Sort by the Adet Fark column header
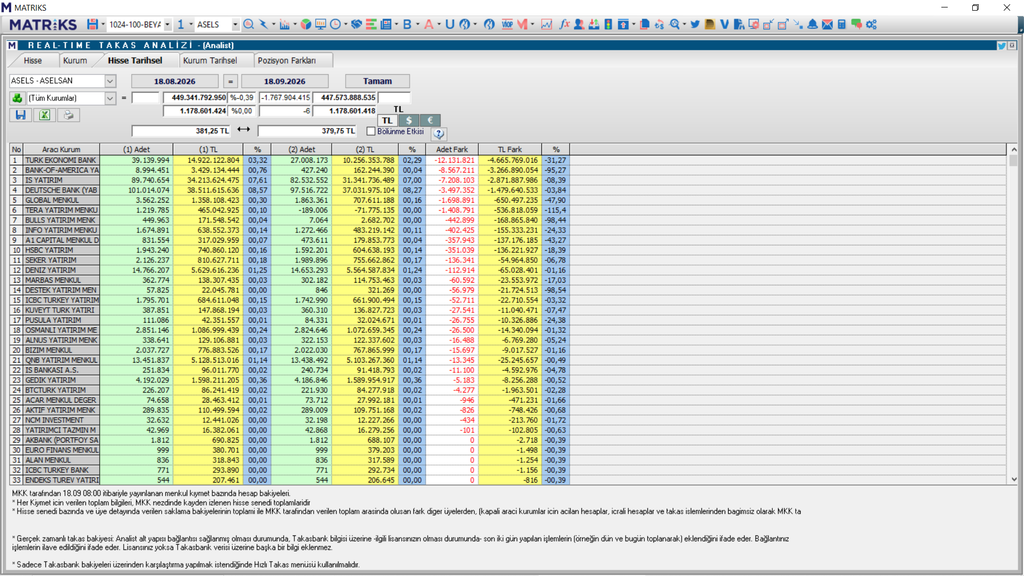 click(452, 150)
